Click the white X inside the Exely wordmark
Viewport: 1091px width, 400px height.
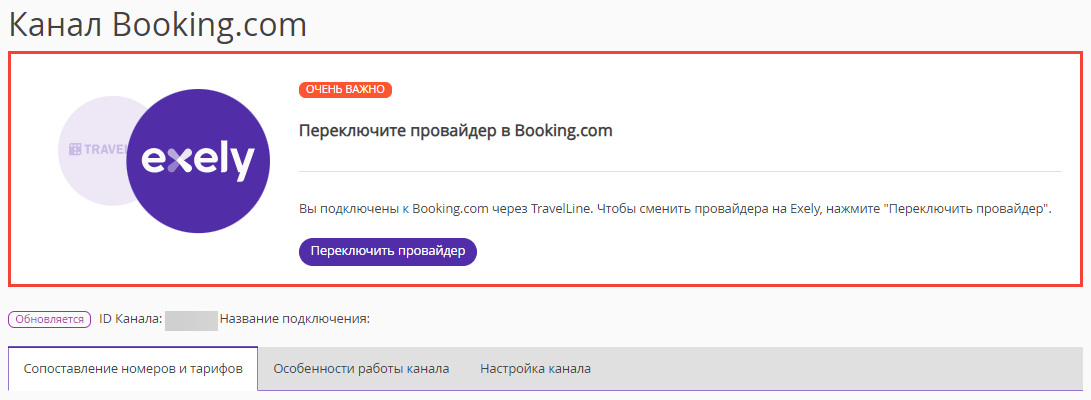181,161
